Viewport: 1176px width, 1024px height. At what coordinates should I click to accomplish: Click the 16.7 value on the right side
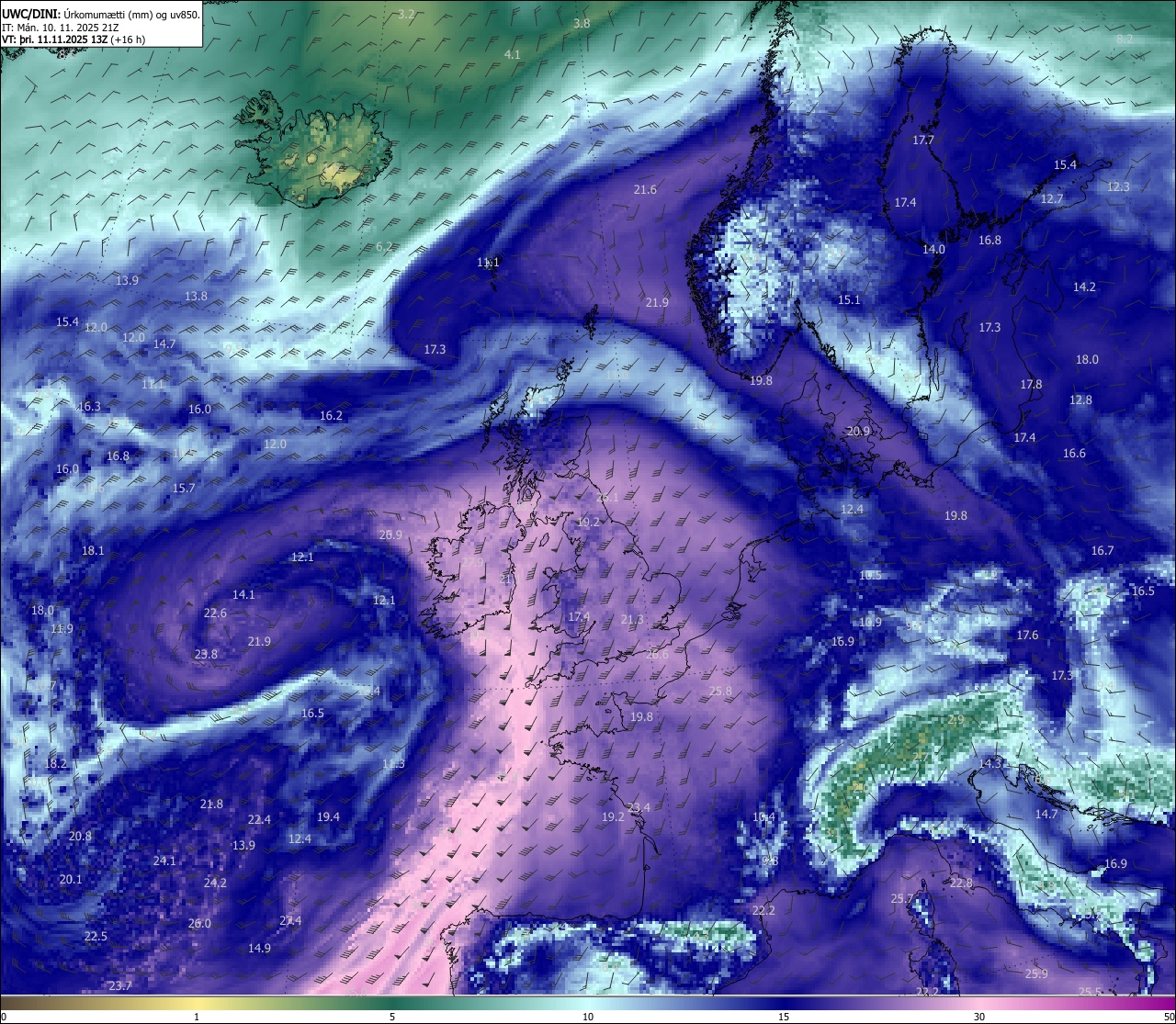pyautogui.click(x=1102, y=550)
